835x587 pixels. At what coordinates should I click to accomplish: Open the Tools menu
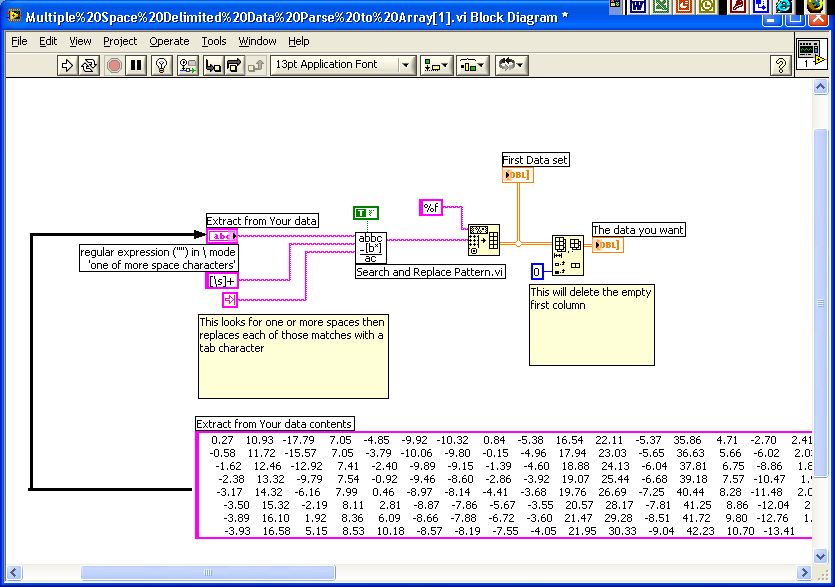coord(214,41)
